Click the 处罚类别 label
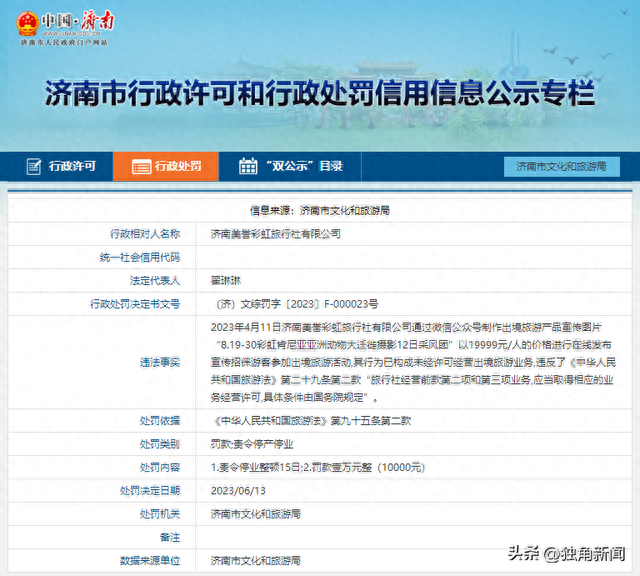Viewport: 640px width, 576px height. 160,444
